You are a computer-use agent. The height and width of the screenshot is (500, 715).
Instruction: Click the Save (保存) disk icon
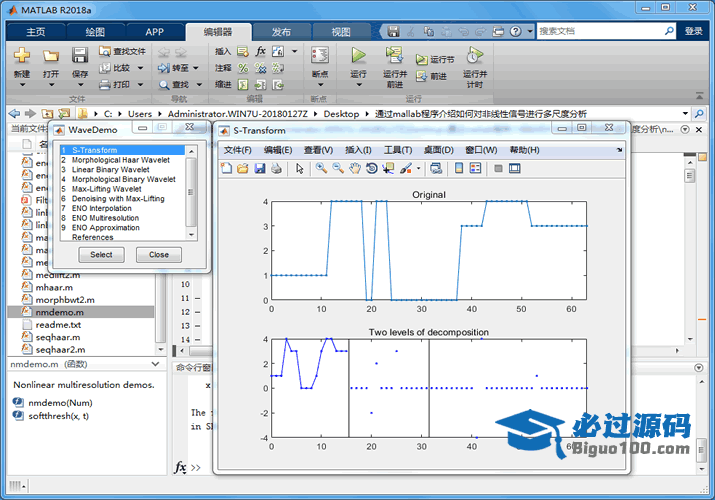(80, 55)
